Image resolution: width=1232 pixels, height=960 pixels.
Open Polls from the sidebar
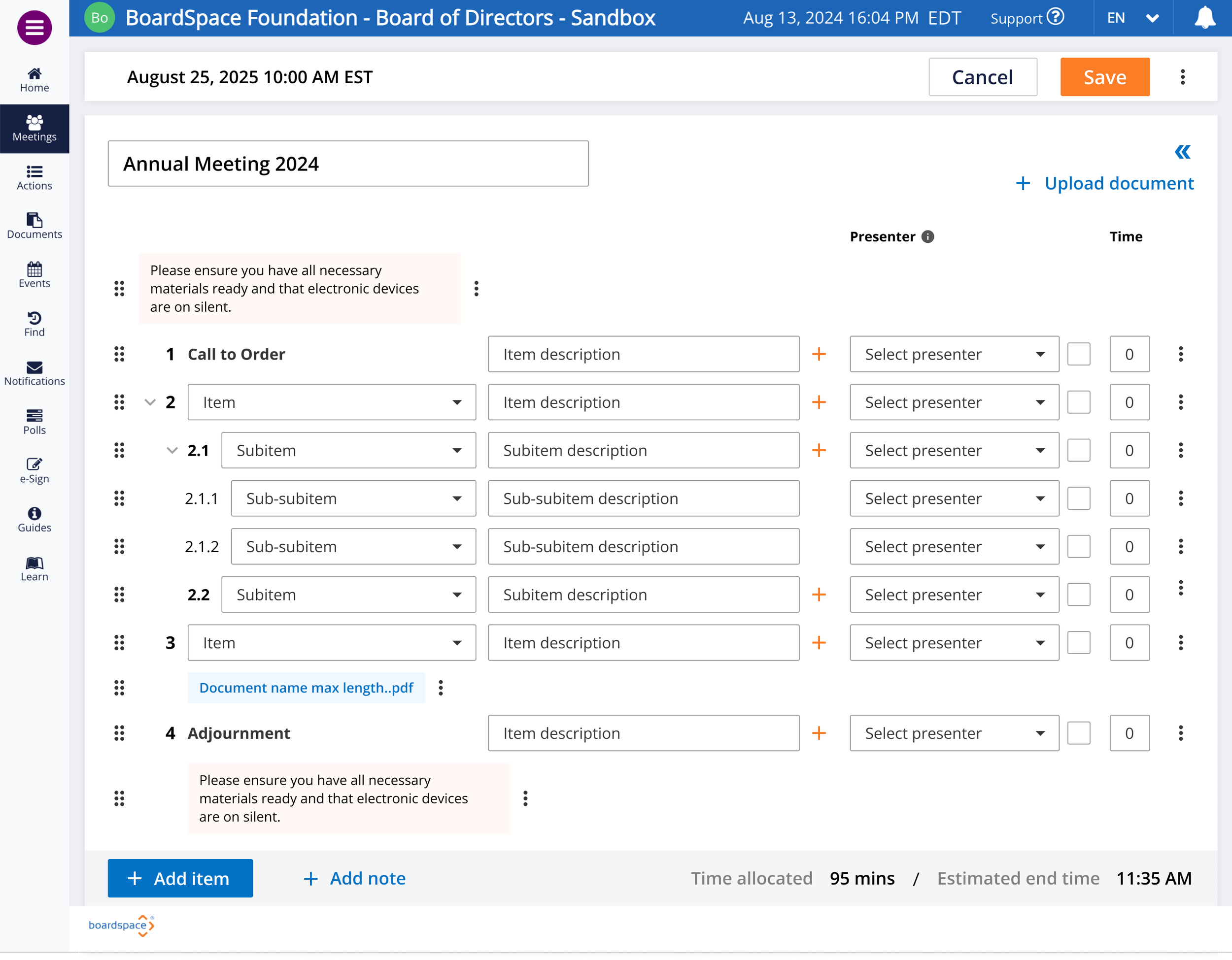34,422
